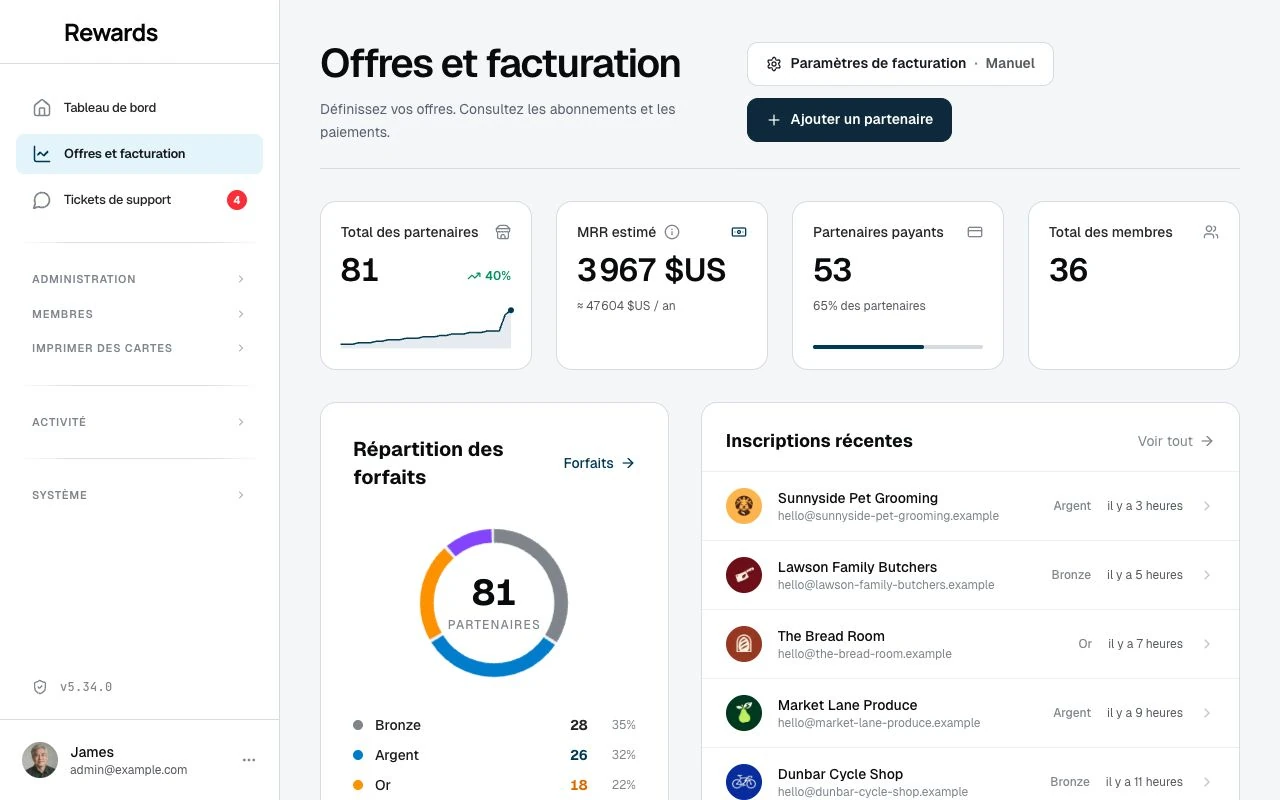Select Offres et facturation menu item
The width and height of the screenshot is (1280, 800).
(139, 154)
